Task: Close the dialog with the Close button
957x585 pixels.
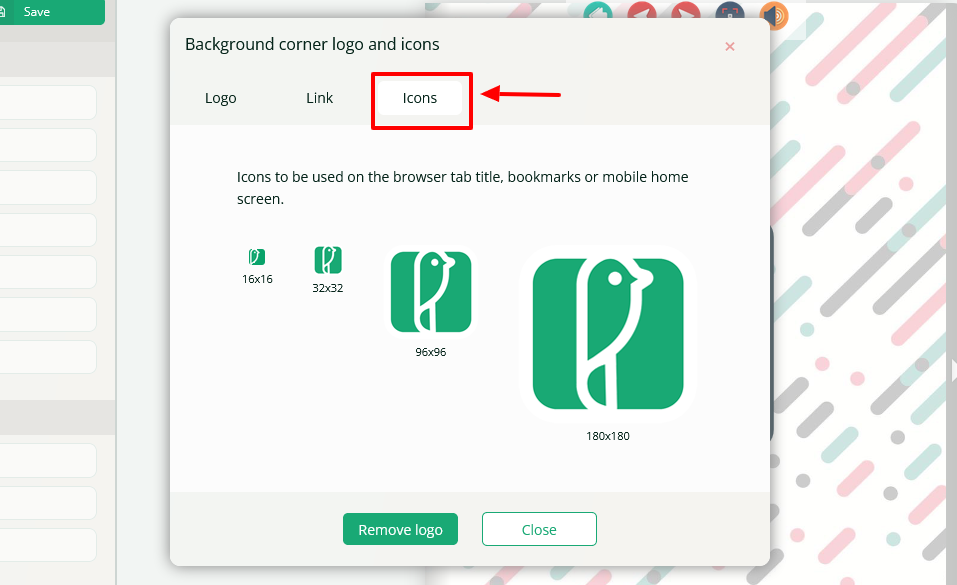Action: 539,529
